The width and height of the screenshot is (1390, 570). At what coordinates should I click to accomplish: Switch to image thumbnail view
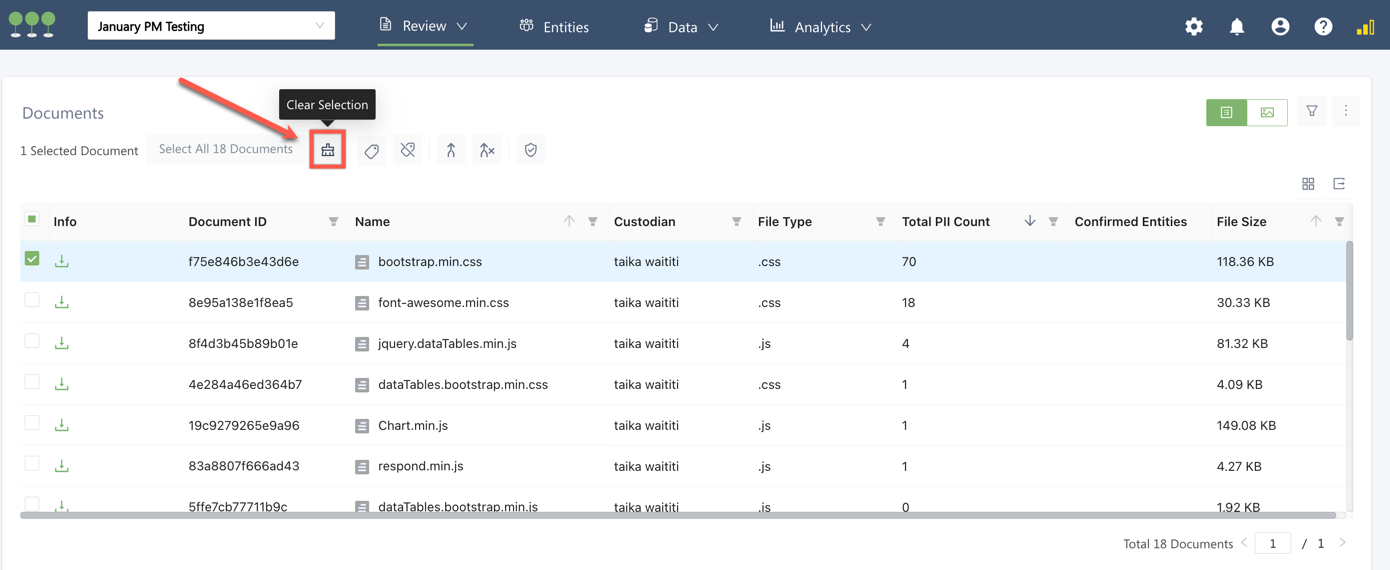(1267, 113)
